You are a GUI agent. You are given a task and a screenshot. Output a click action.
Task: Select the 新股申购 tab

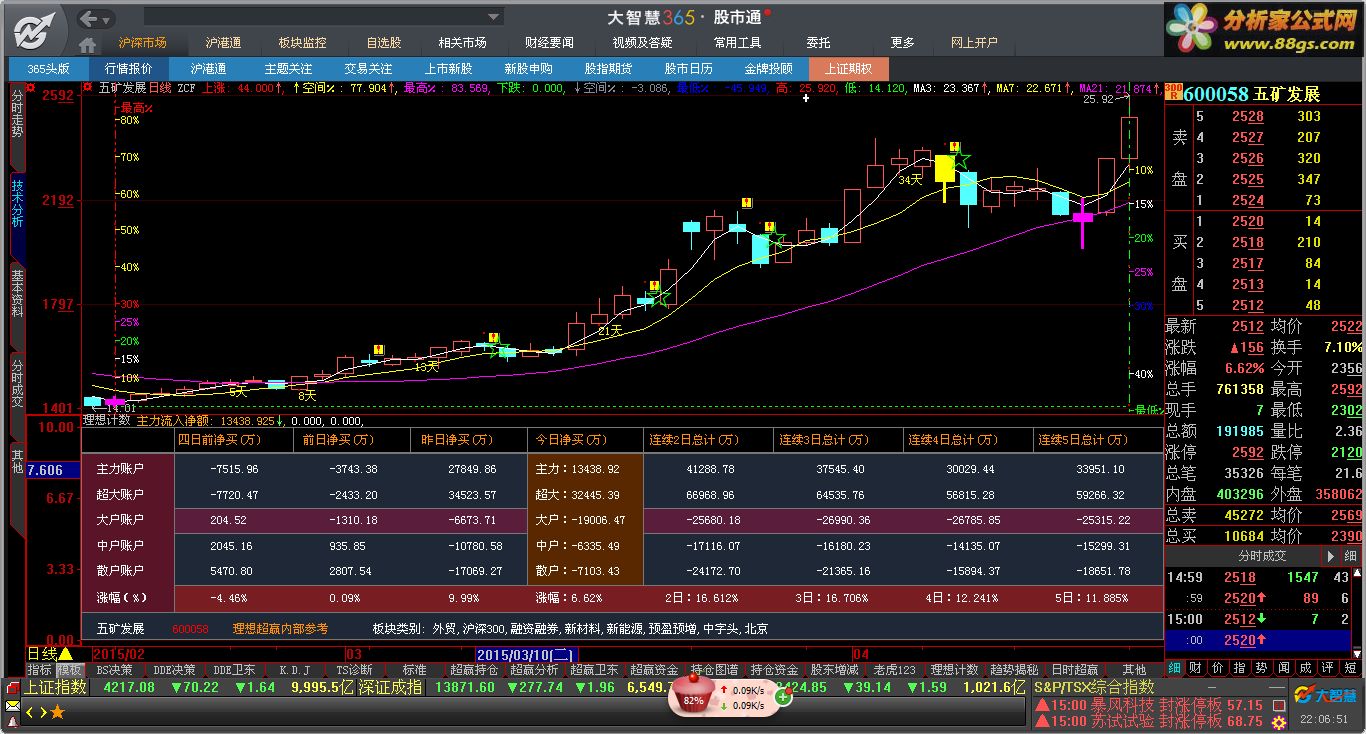click(528, 69)
